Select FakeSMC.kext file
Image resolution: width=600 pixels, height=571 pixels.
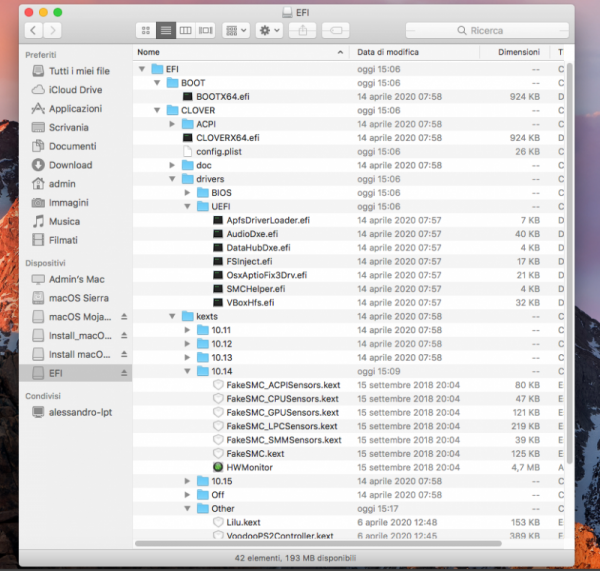coord(350,454)
